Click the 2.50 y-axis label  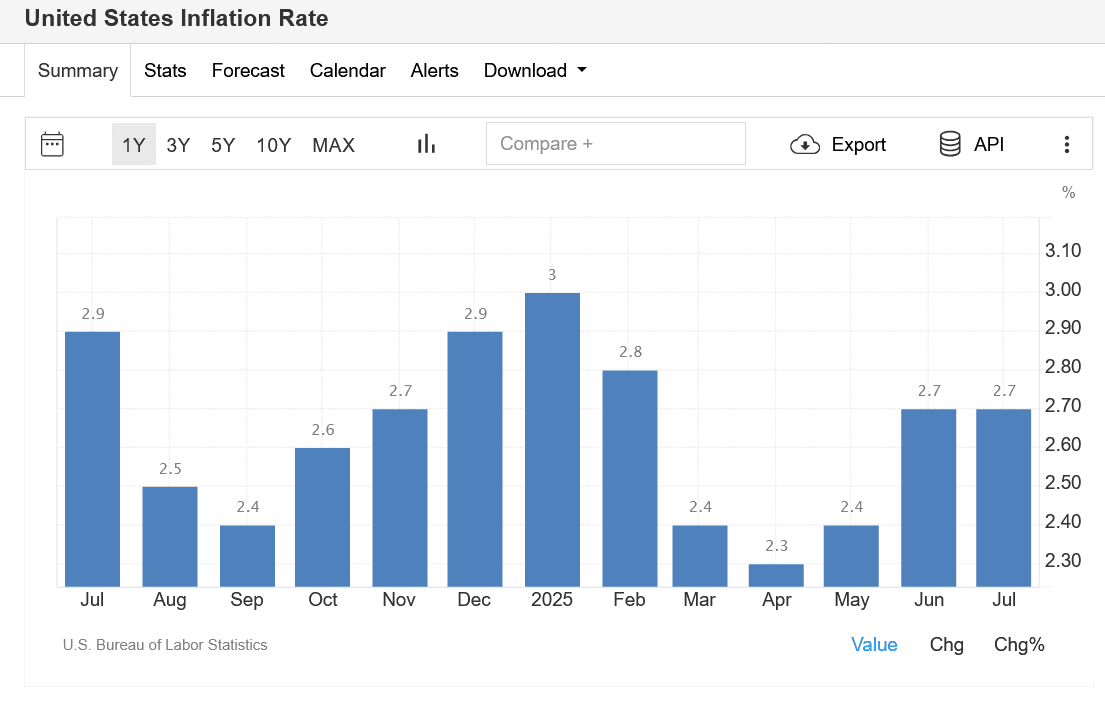(1063, 483)
